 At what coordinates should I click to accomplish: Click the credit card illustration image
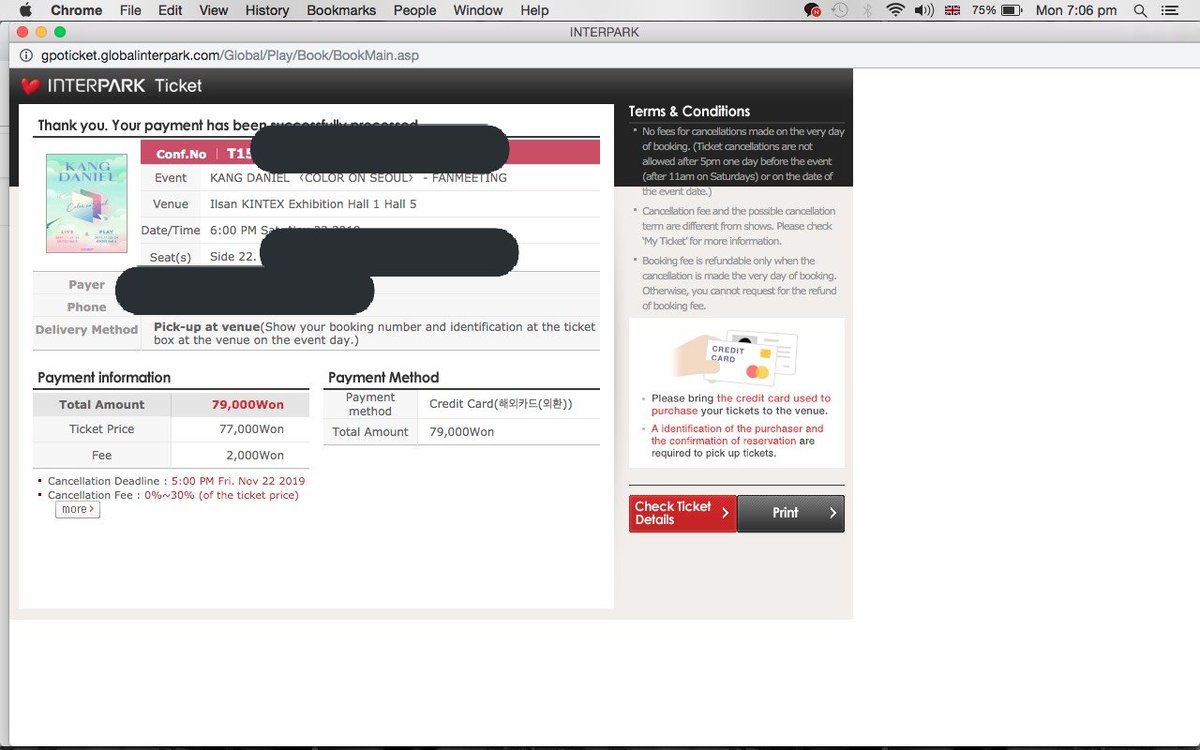pos(736,358)
